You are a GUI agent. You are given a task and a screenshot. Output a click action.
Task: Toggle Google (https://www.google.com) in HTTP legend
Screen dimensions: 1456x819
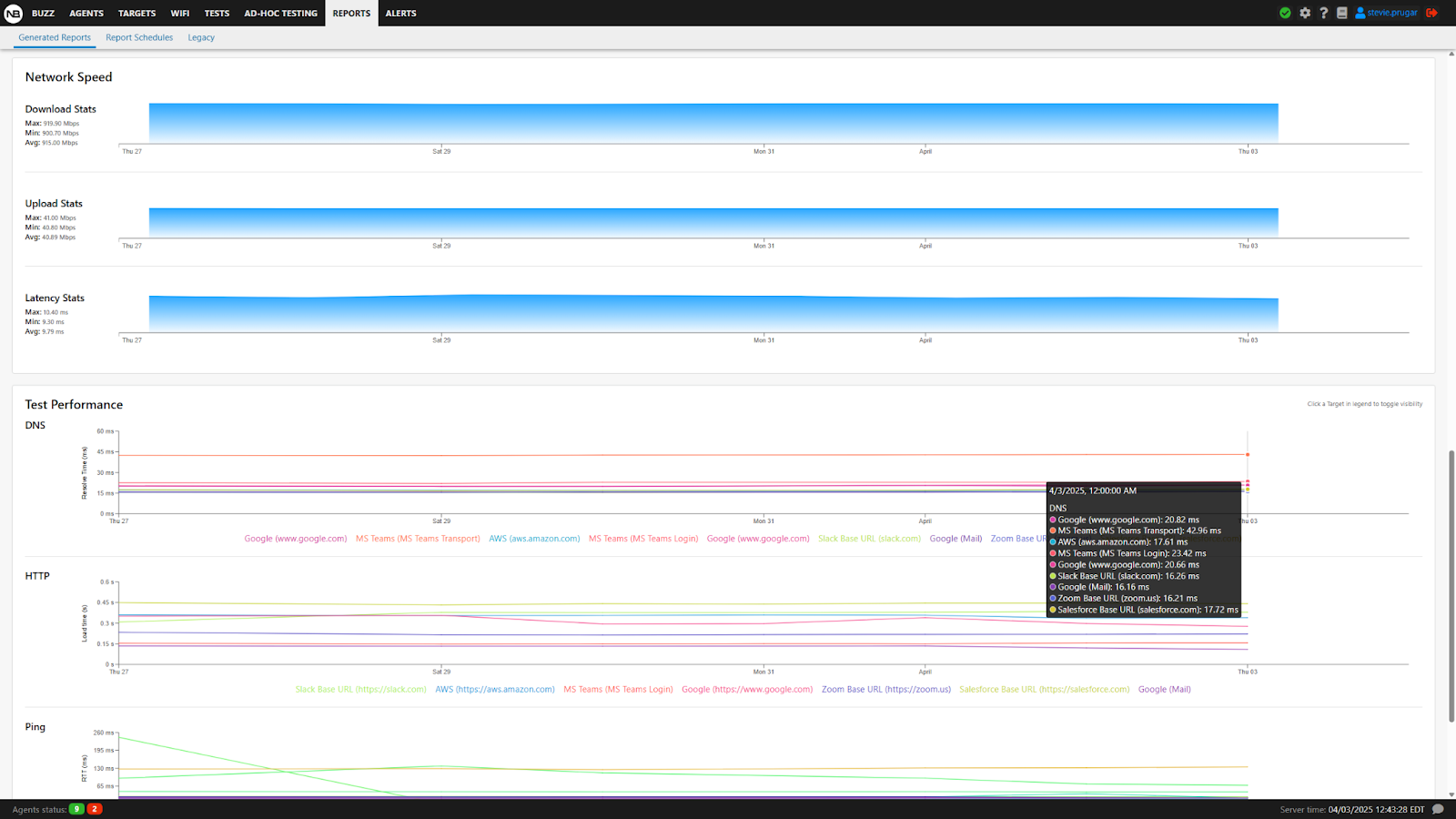pyautogui.click(x=747, y=690)
